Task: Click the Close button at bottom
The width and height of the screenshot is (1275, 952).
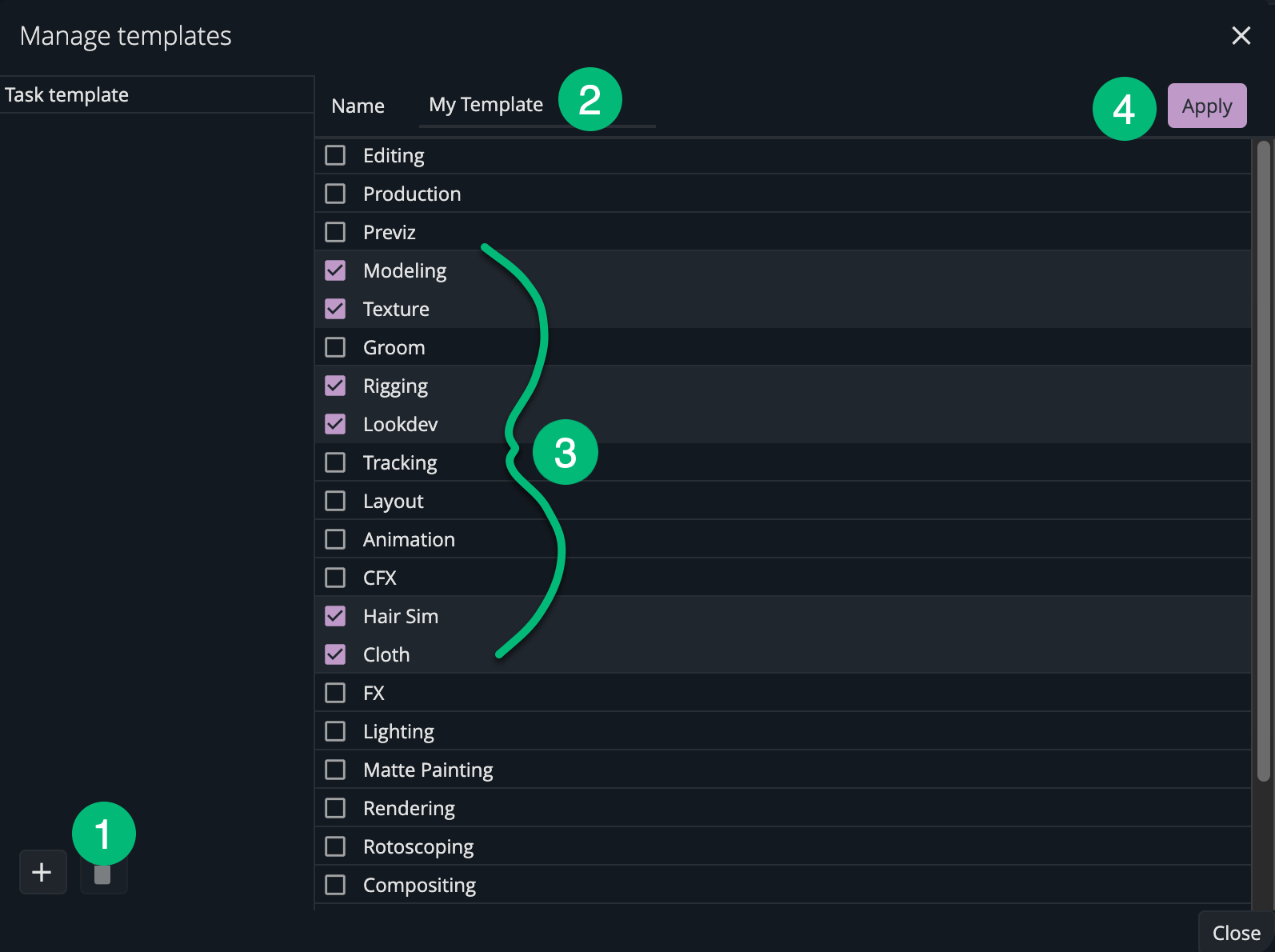Action: tap(1236, 933)
